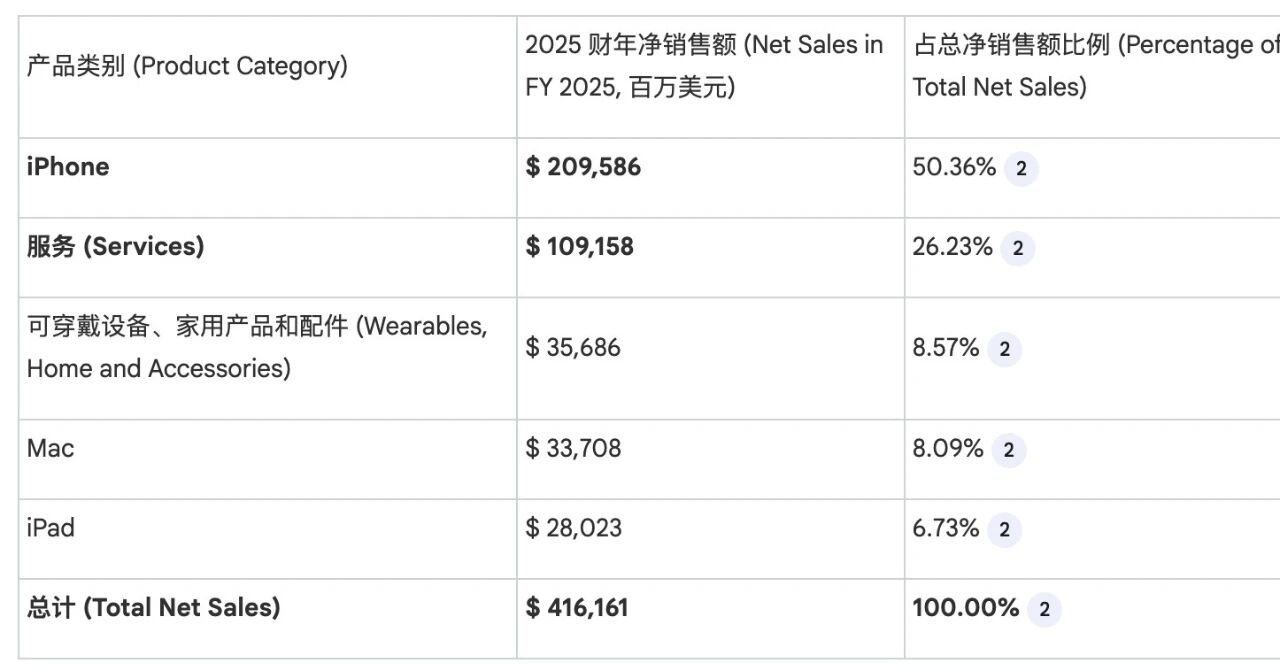This screenshot has width=1280, height=672.
Task: Click source badge beside 100.00%
Action: pyautogui.click(x=1044, y=609)
